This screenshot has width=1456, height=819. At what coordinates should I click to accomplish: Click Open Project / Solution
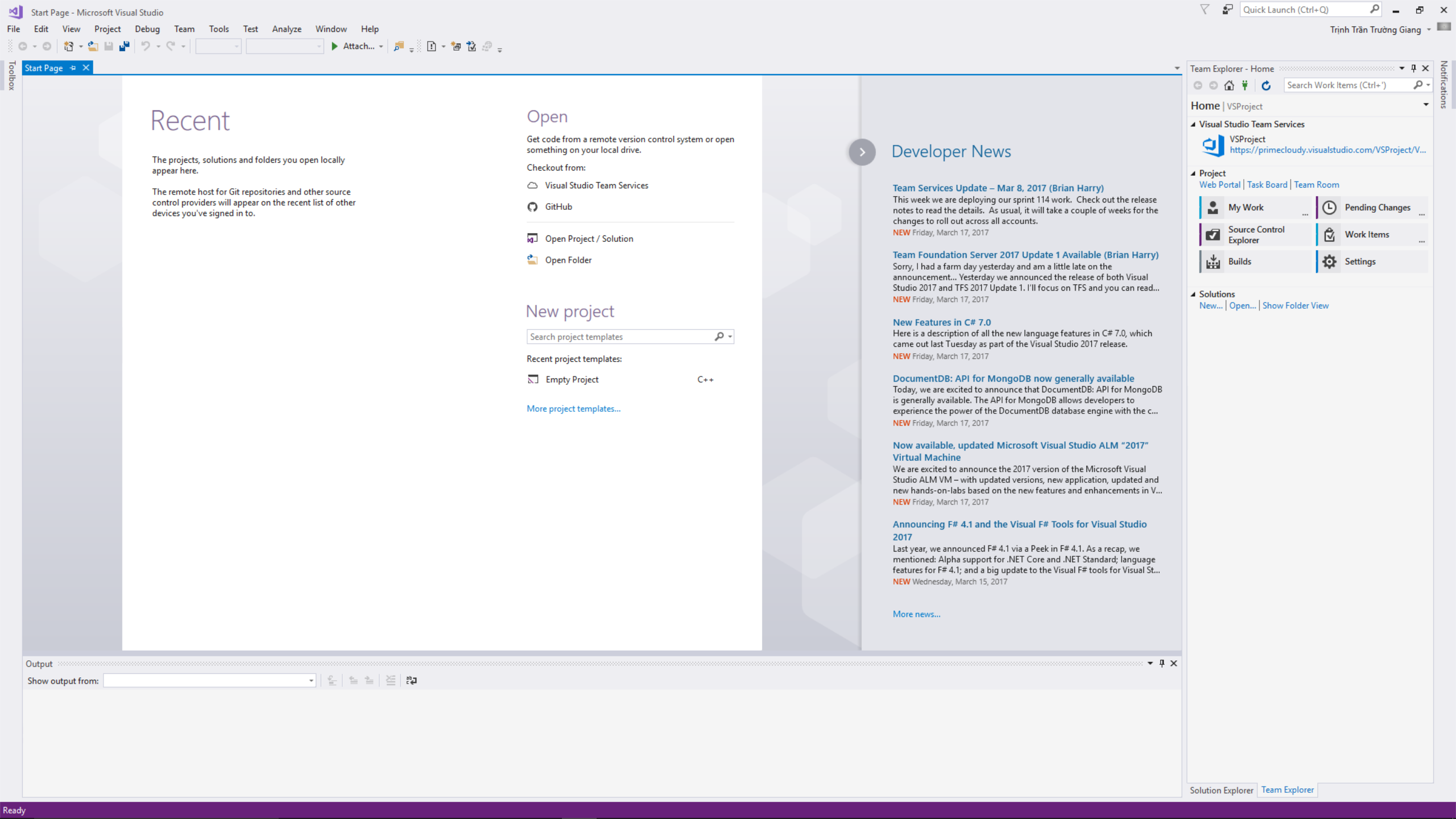click(x=580, y=239)
